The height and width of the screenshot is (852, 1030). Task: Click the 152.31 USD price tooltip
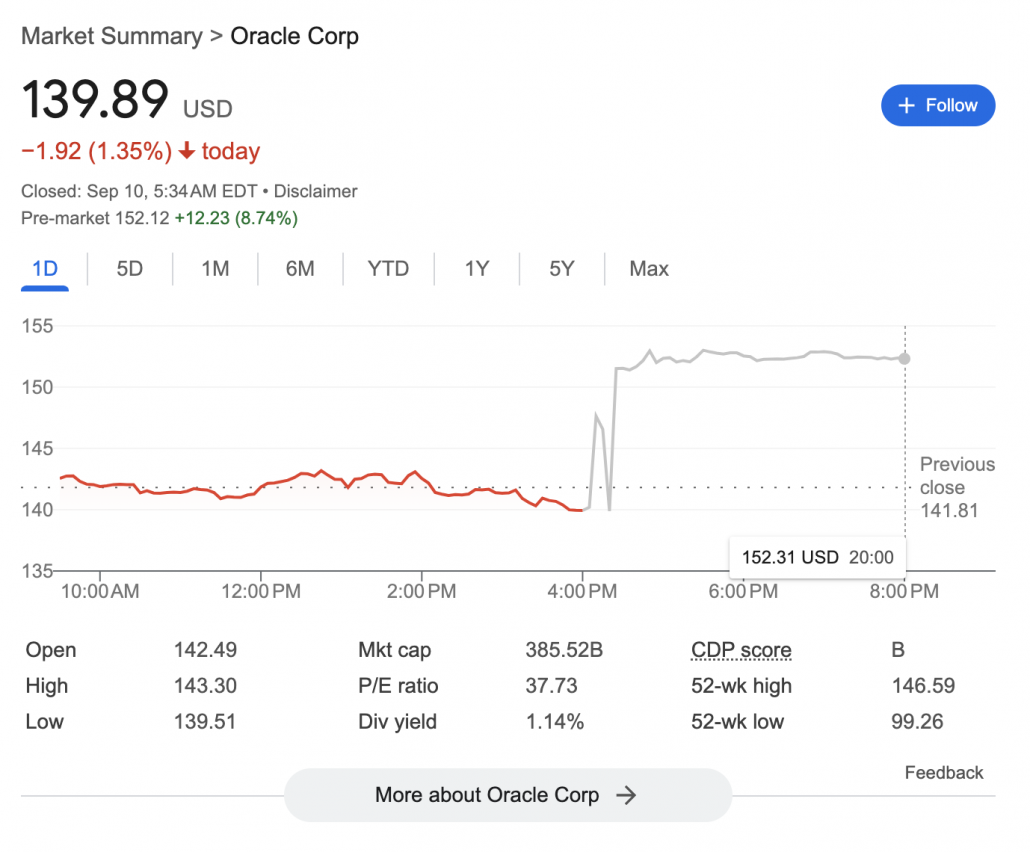816,557
